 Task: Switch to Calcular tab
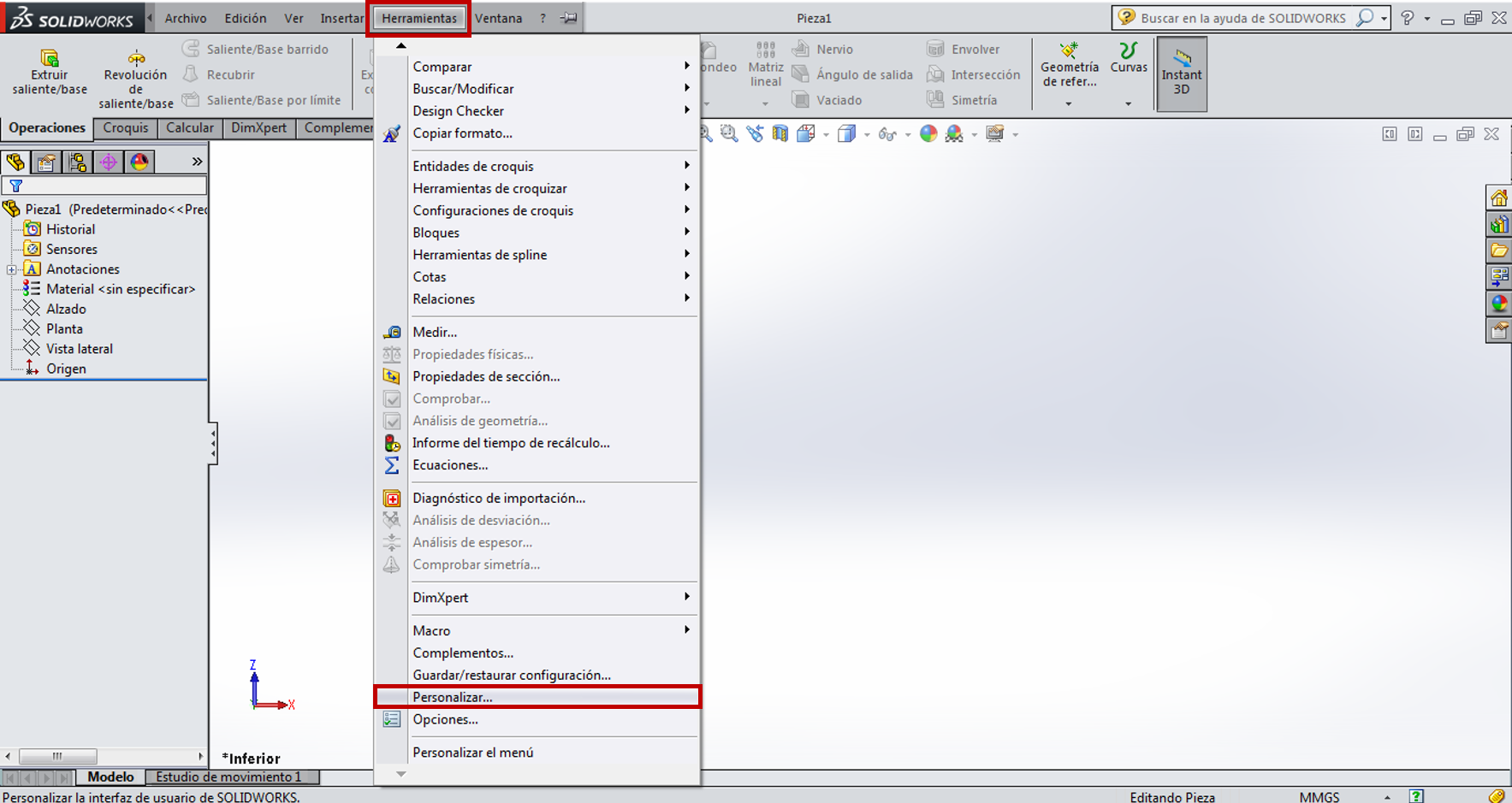click(x=190, y=127)
